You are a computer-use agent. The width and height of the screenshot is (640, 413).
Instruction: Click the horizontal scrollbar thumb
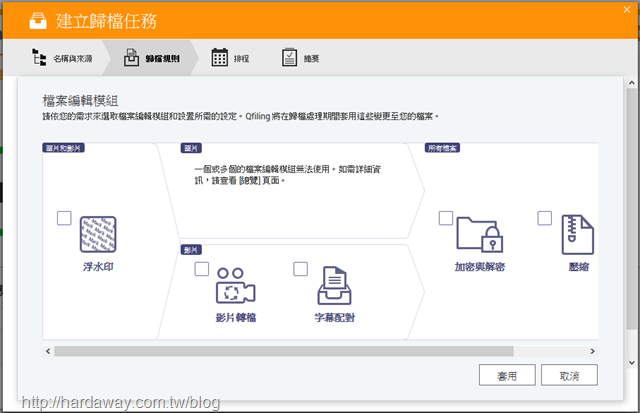(x=284, y=351)
